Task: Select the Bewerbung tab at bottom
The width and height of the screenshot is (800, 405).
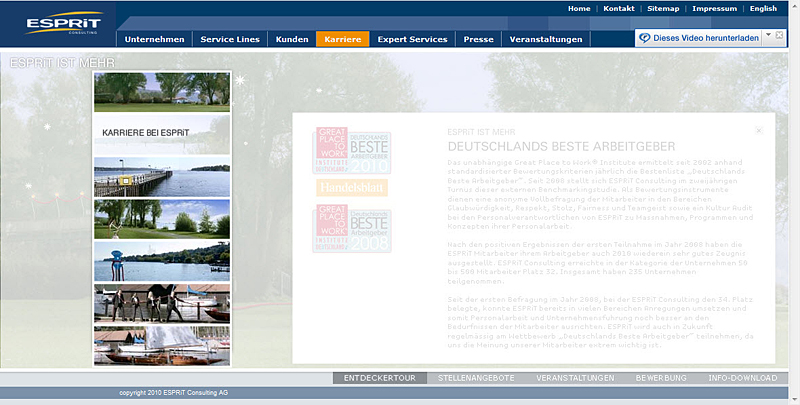Action: click(661, 378)
